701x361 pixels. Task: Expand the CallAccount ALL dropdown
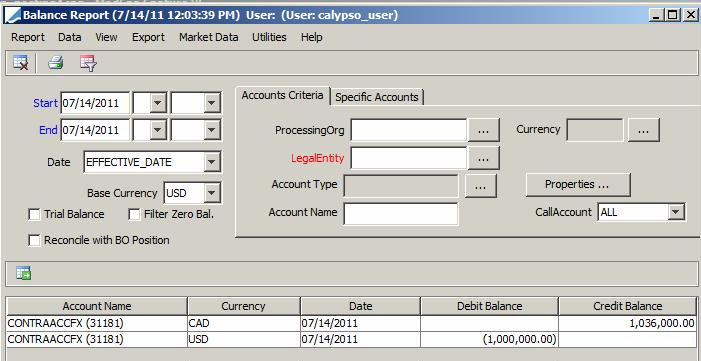676,212
